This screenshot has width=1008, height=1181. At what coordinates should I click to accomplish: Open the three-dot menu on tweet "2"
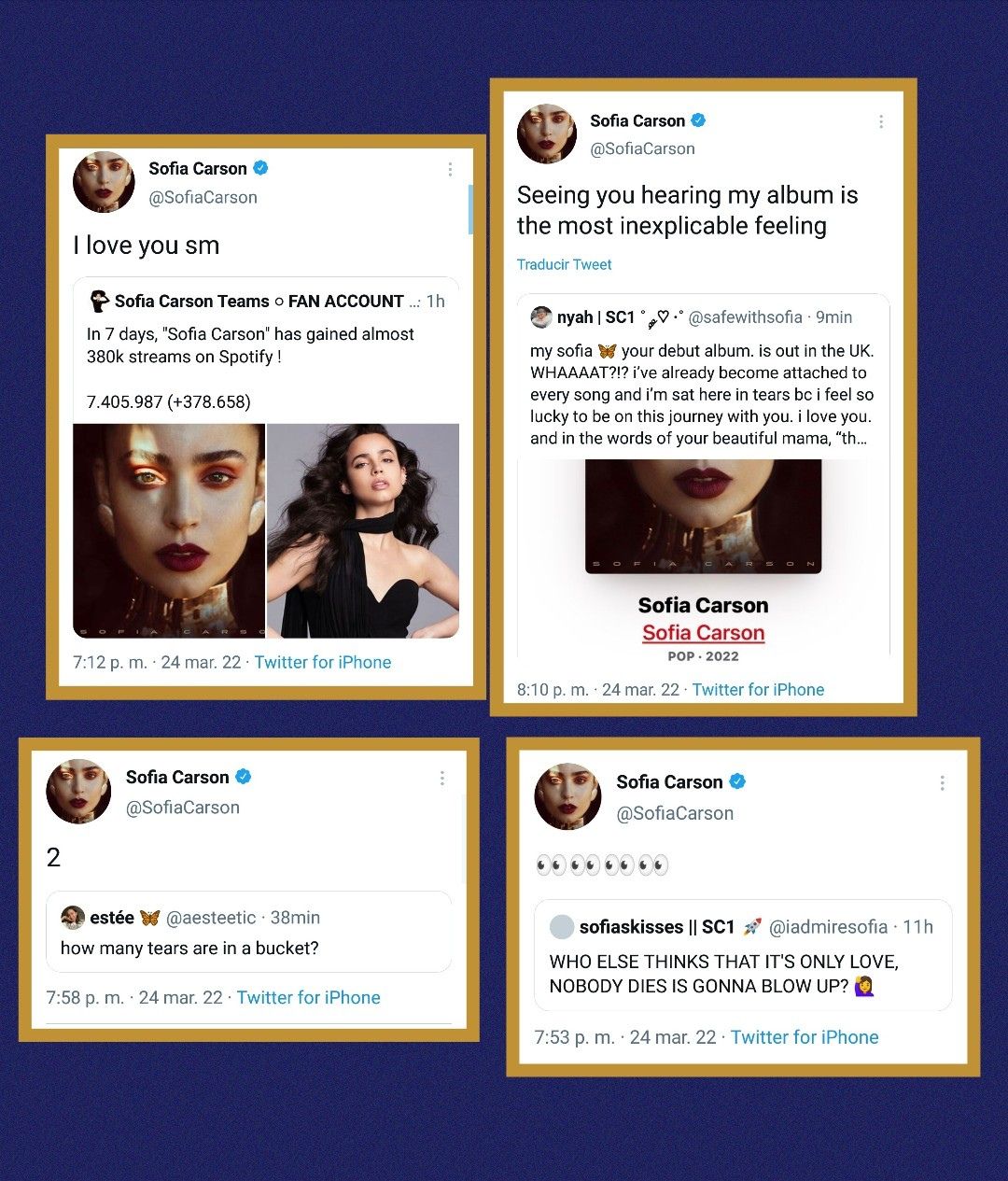coord(442,778)
